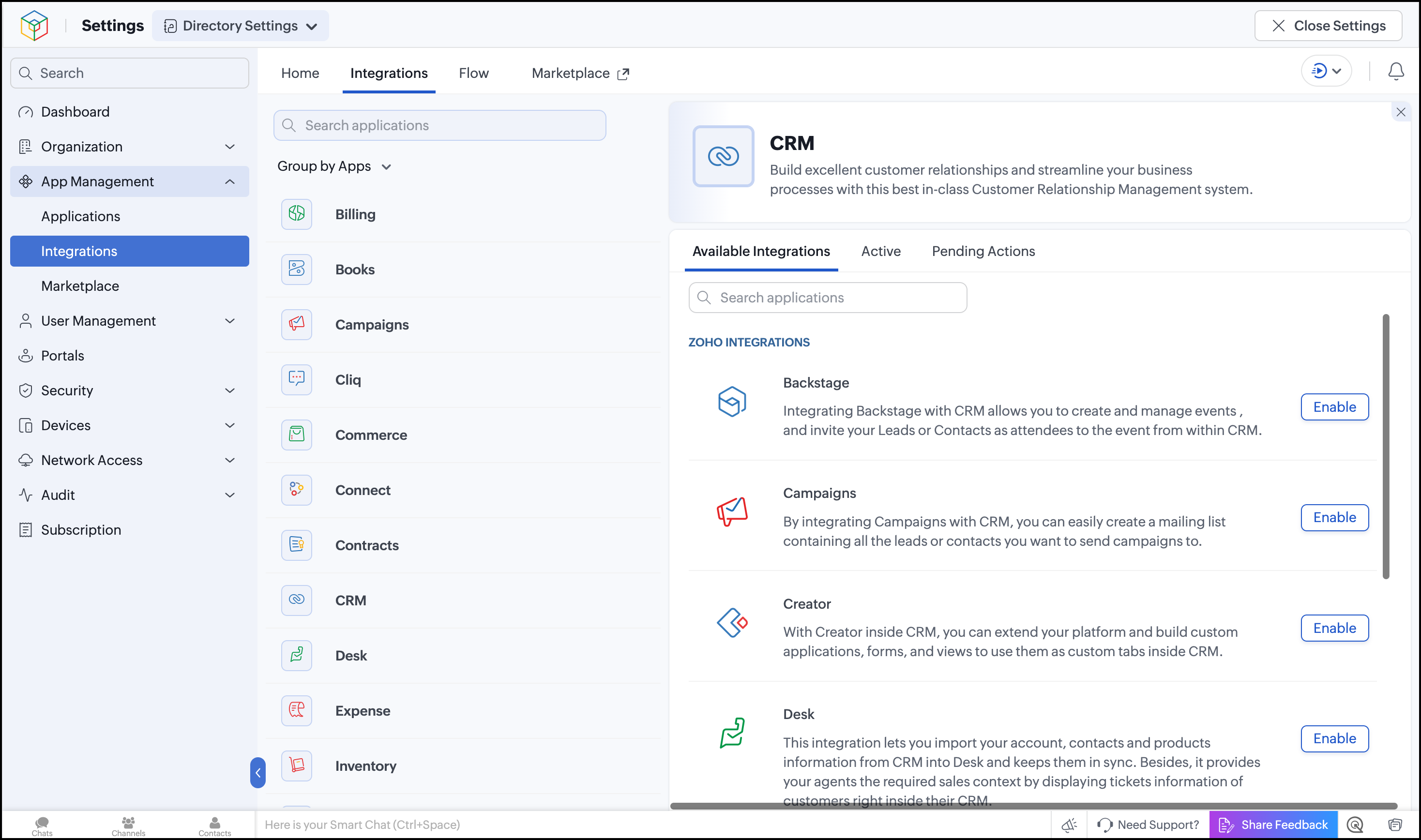The width and height of the screenshot is (1421, 840).
Task: Open Marketplace in the left sidebar
Action: (130, 286)
